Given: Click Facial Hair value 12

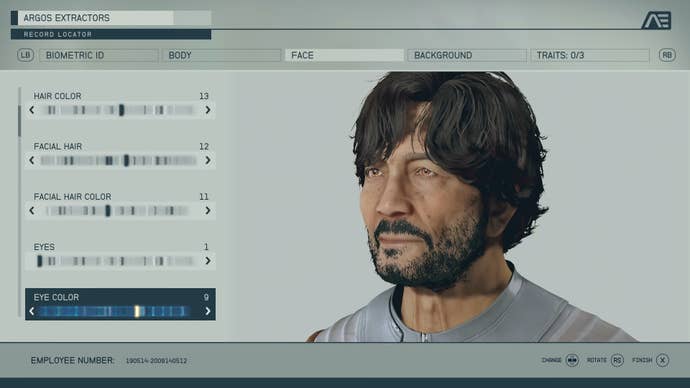Looking at the screenshot, I should [204, 146].
